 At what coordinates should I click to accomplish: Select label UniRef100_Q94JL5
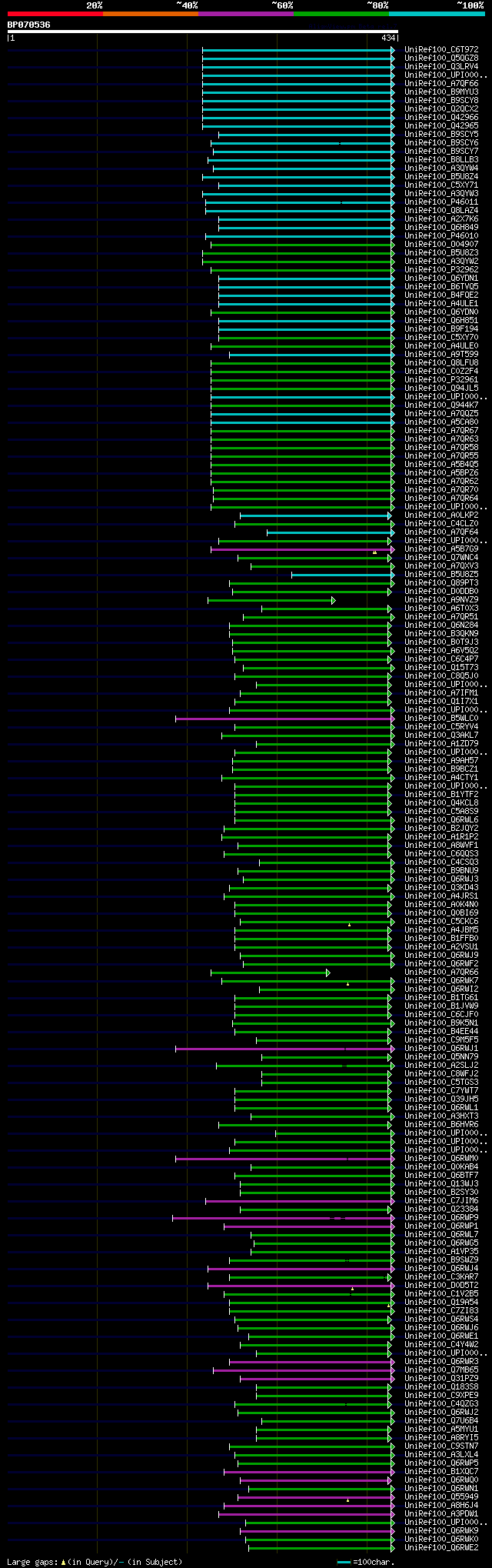pos(441,389)
